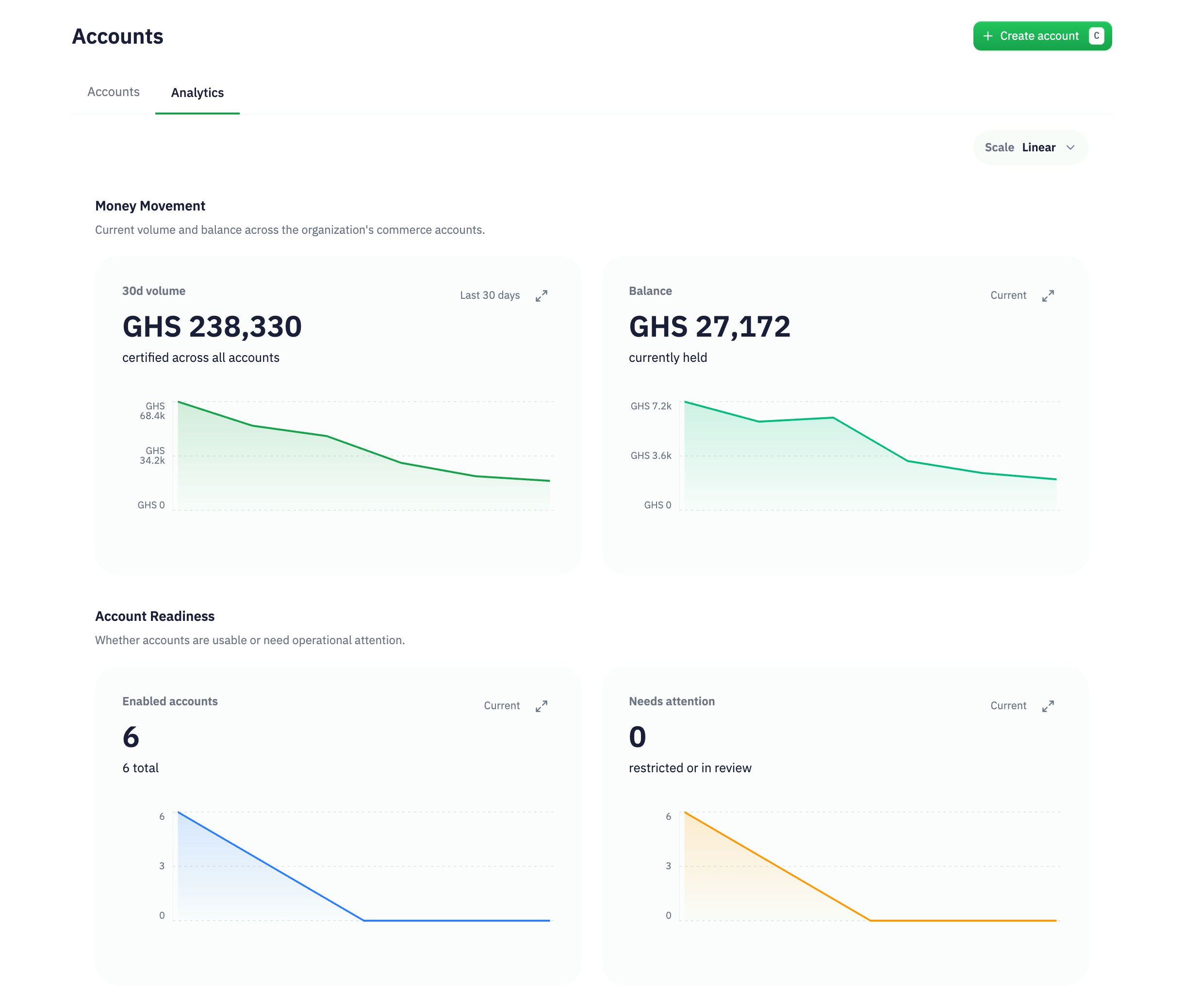
Task: Open the Scale Linear dropdown
Action: pos(1030,147)
